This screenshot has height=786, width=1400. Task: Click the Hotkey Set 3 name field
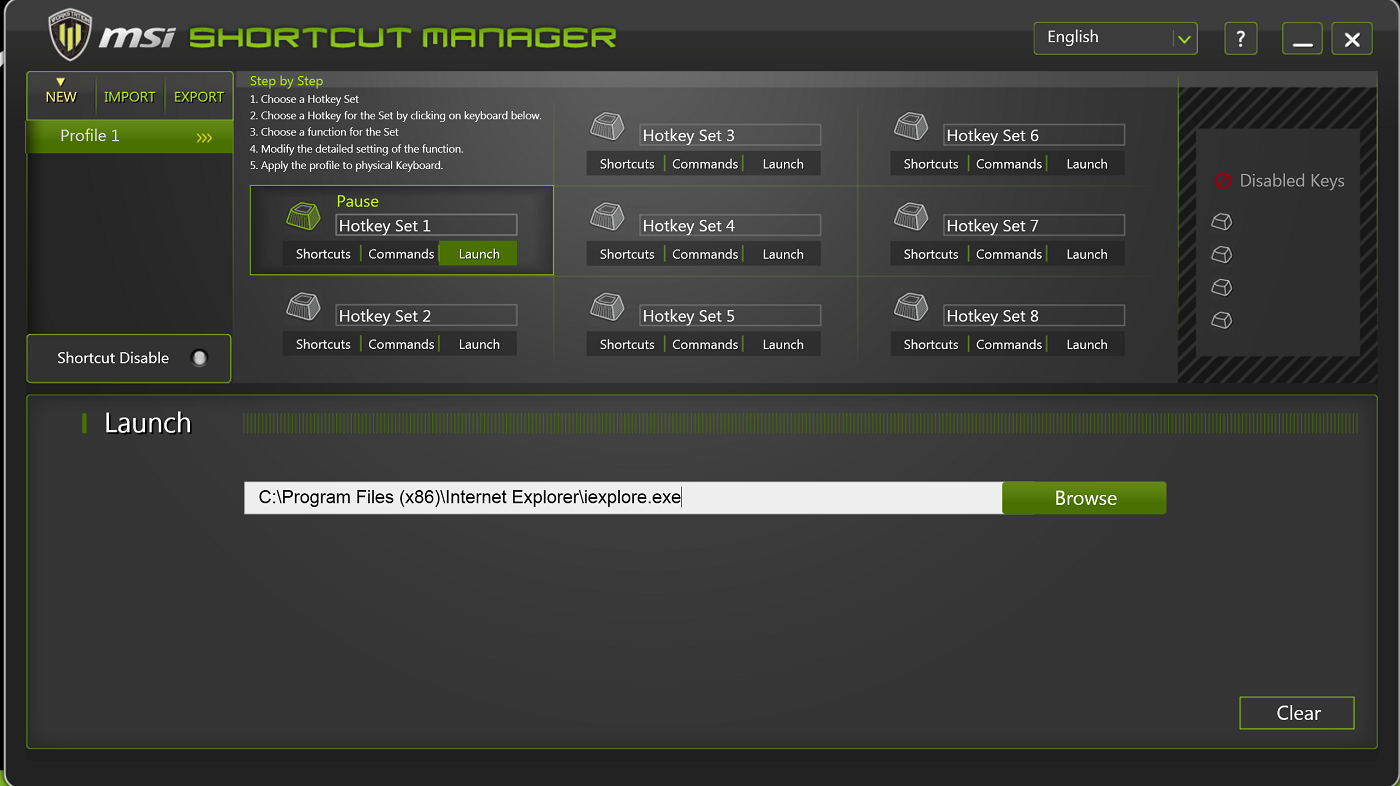click(x=730, y=135)
